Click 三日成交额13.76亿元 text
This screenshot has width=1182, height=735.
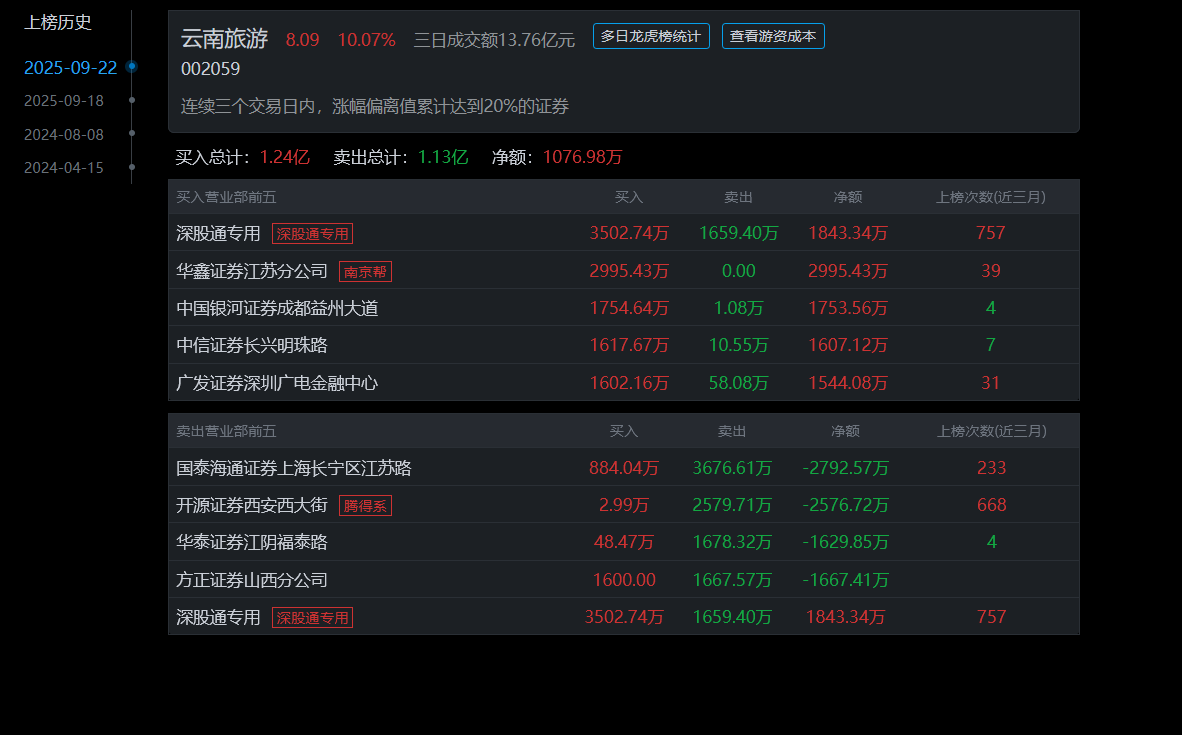click(x=494, y=40)
